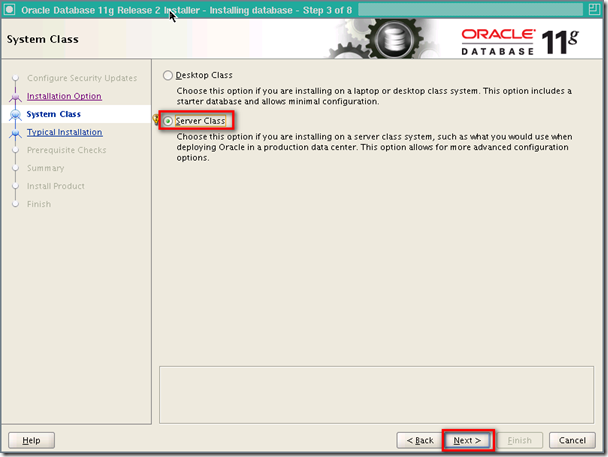608x457 pixels.
Task: Cancel the Oracle installation
Action: click(x=572, y=440)
